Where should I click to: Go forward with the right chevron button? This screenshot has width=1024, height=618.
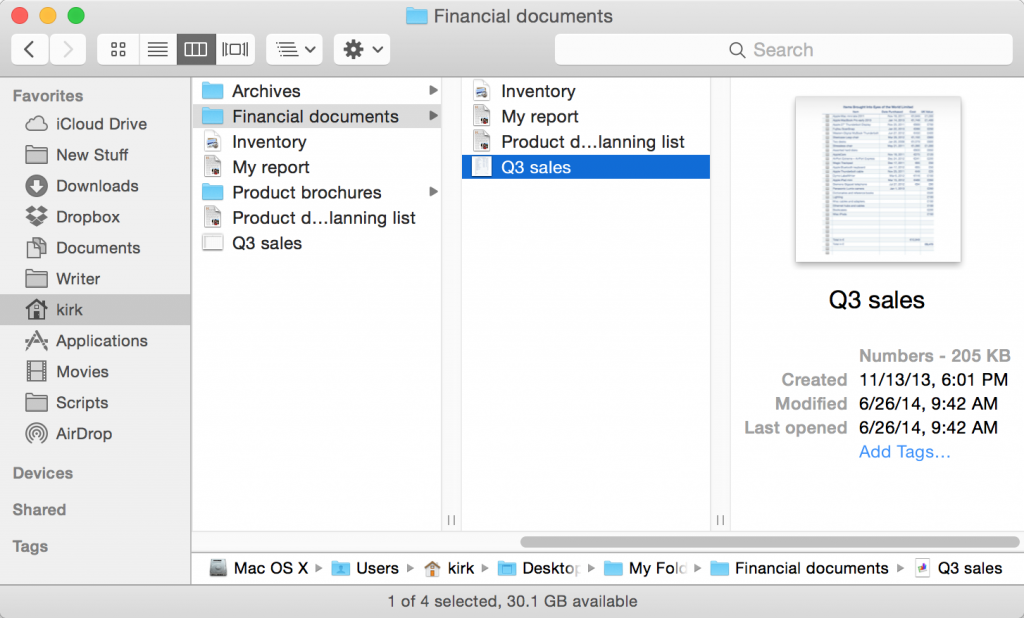pyautogui.click(x=67, y=50)
